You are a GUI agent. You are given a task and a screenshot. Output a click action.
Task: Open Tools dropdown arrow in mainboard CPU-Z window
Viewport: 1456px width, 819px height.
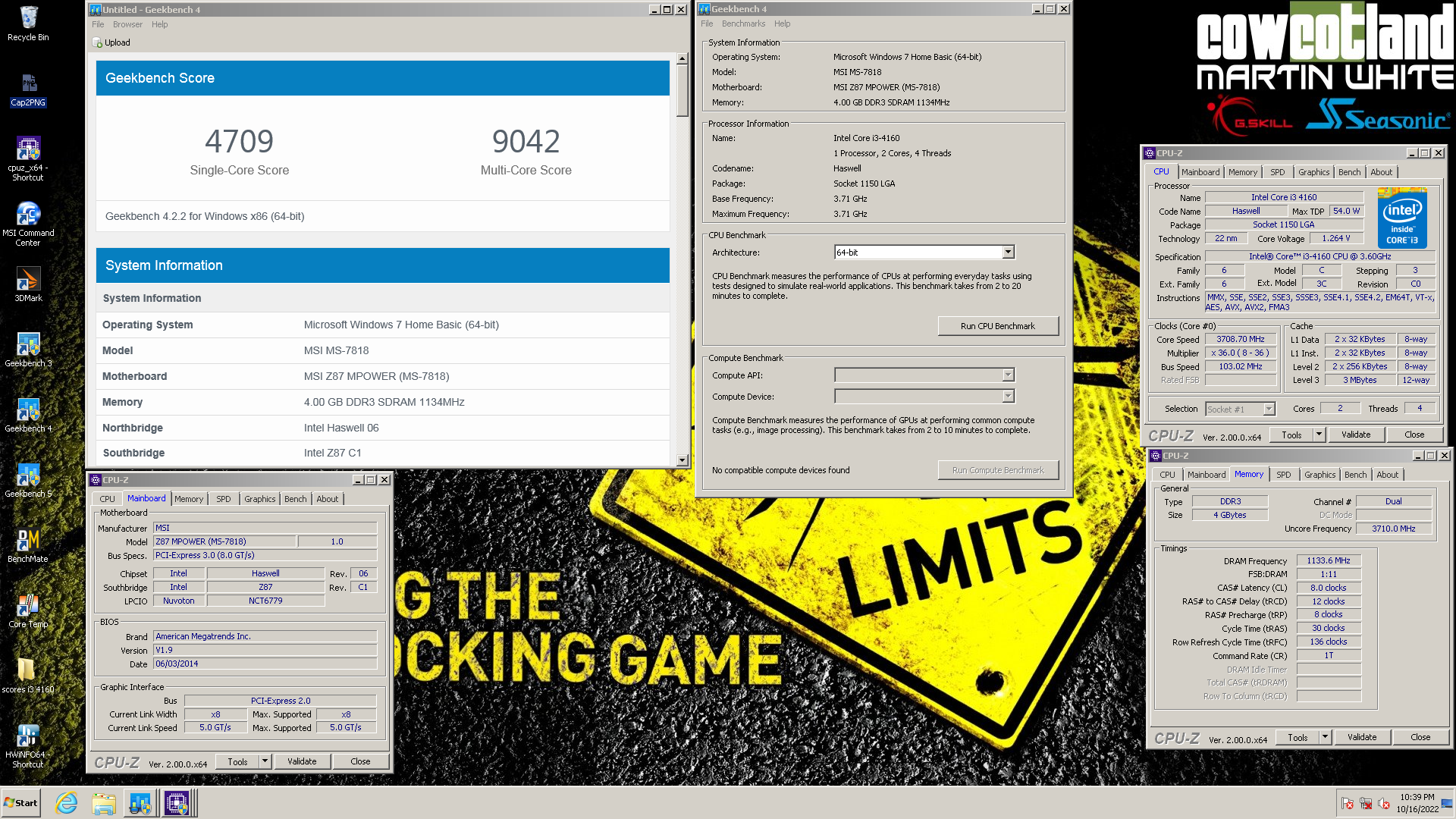click(265, 761)
